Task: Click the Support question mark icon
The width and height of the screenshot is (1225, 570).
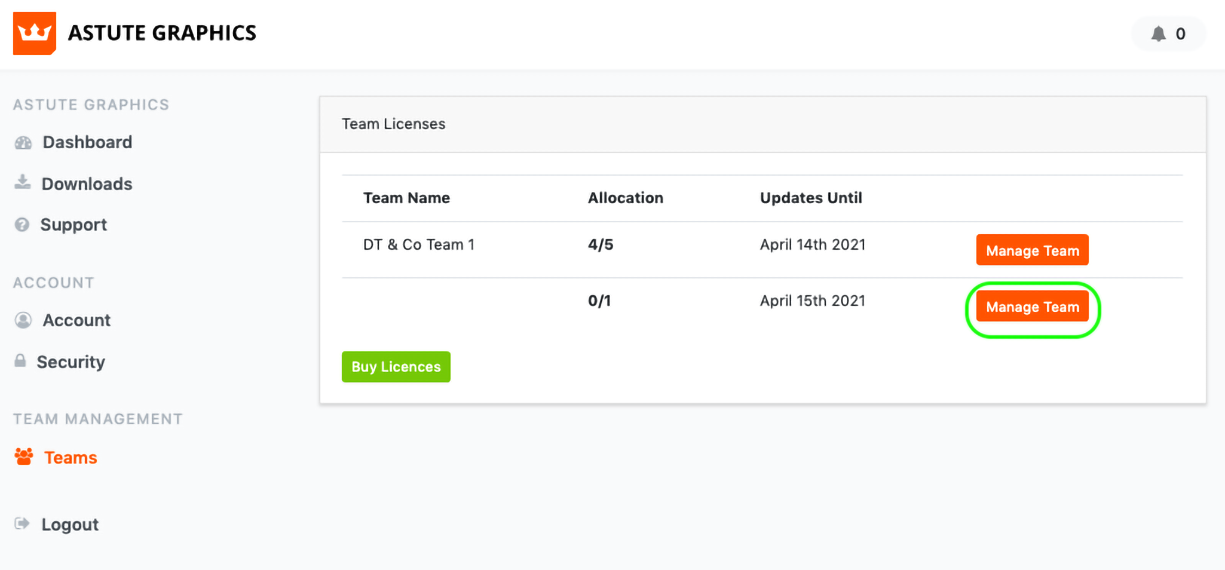Action: (x=22, y=226)
